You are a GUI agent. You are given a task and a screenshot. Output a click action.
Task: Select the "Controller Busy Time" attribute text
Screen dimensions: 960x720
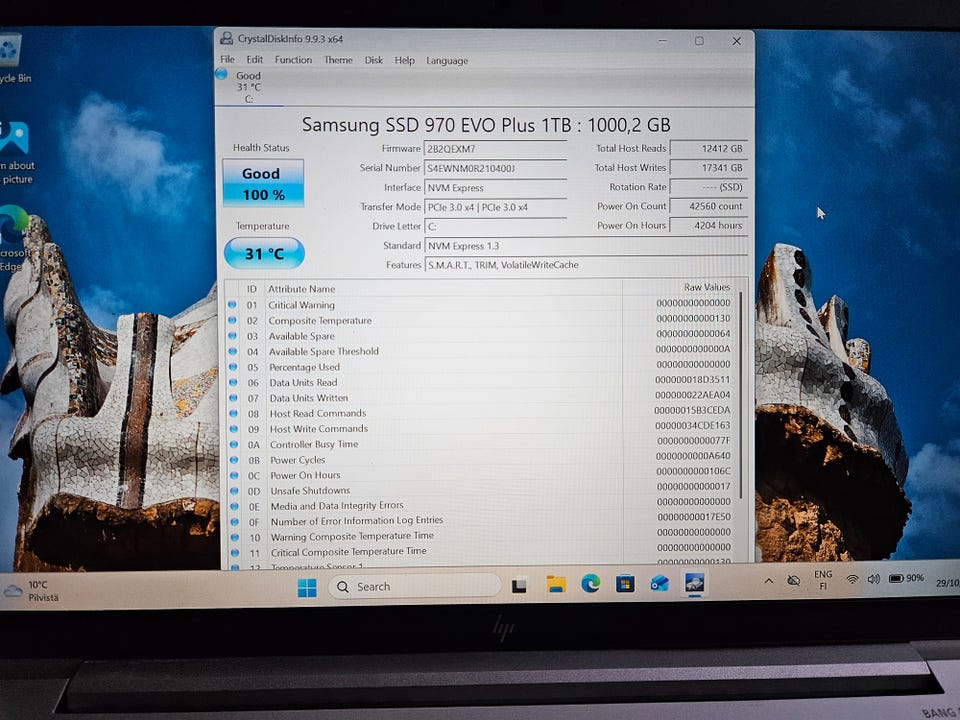click(314, 444)
